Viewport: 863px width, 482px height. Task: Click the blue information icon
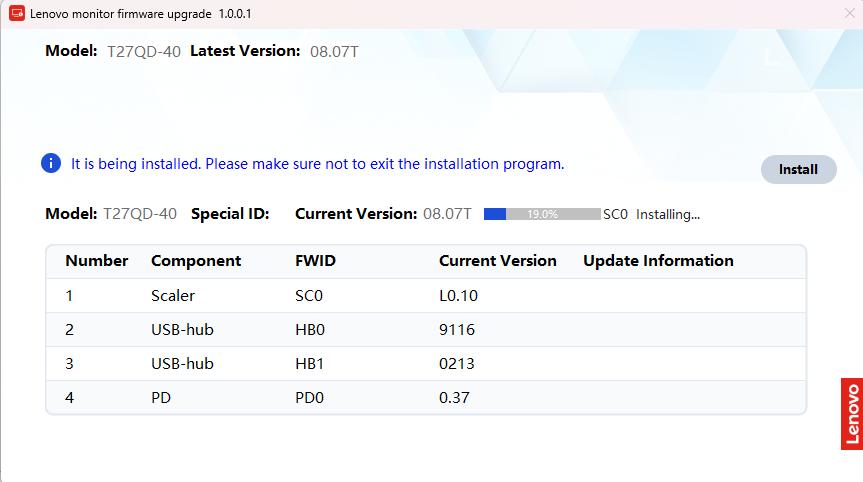click(51, 163)
